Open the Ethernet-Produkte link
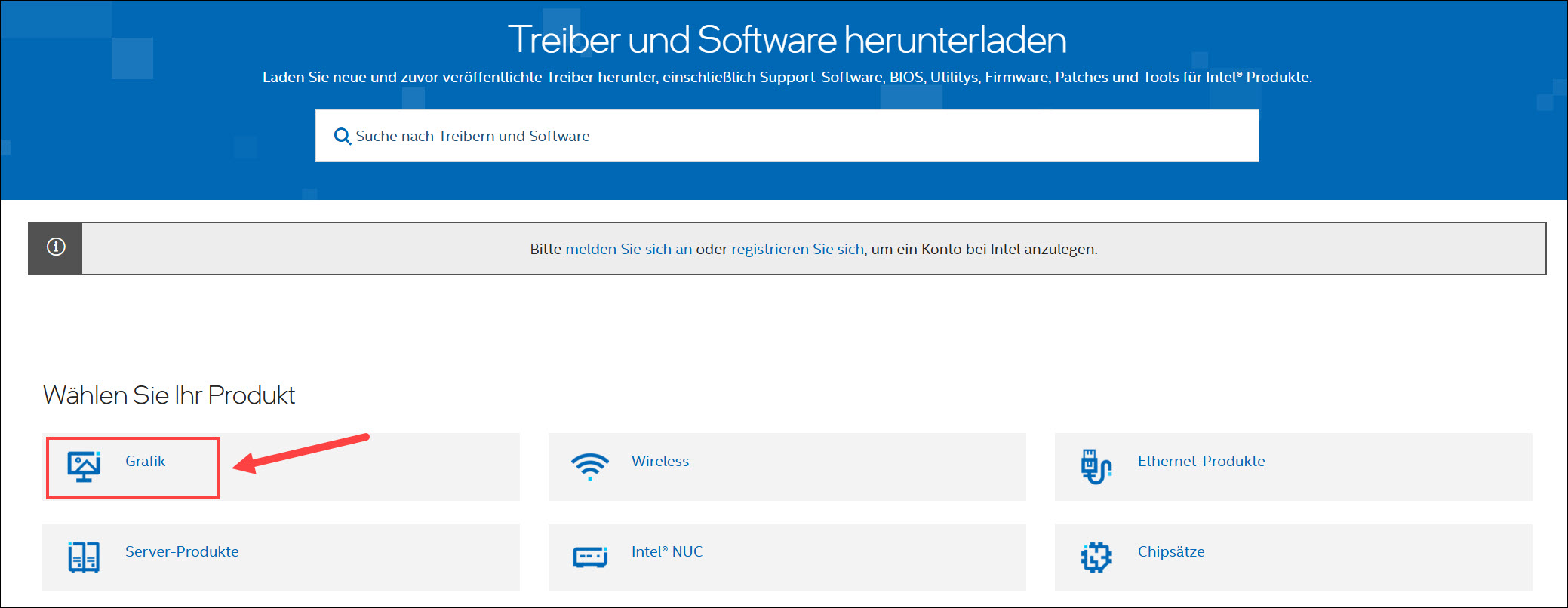The width and height of the screenshot is (1568, 608). coord(1201,461)
